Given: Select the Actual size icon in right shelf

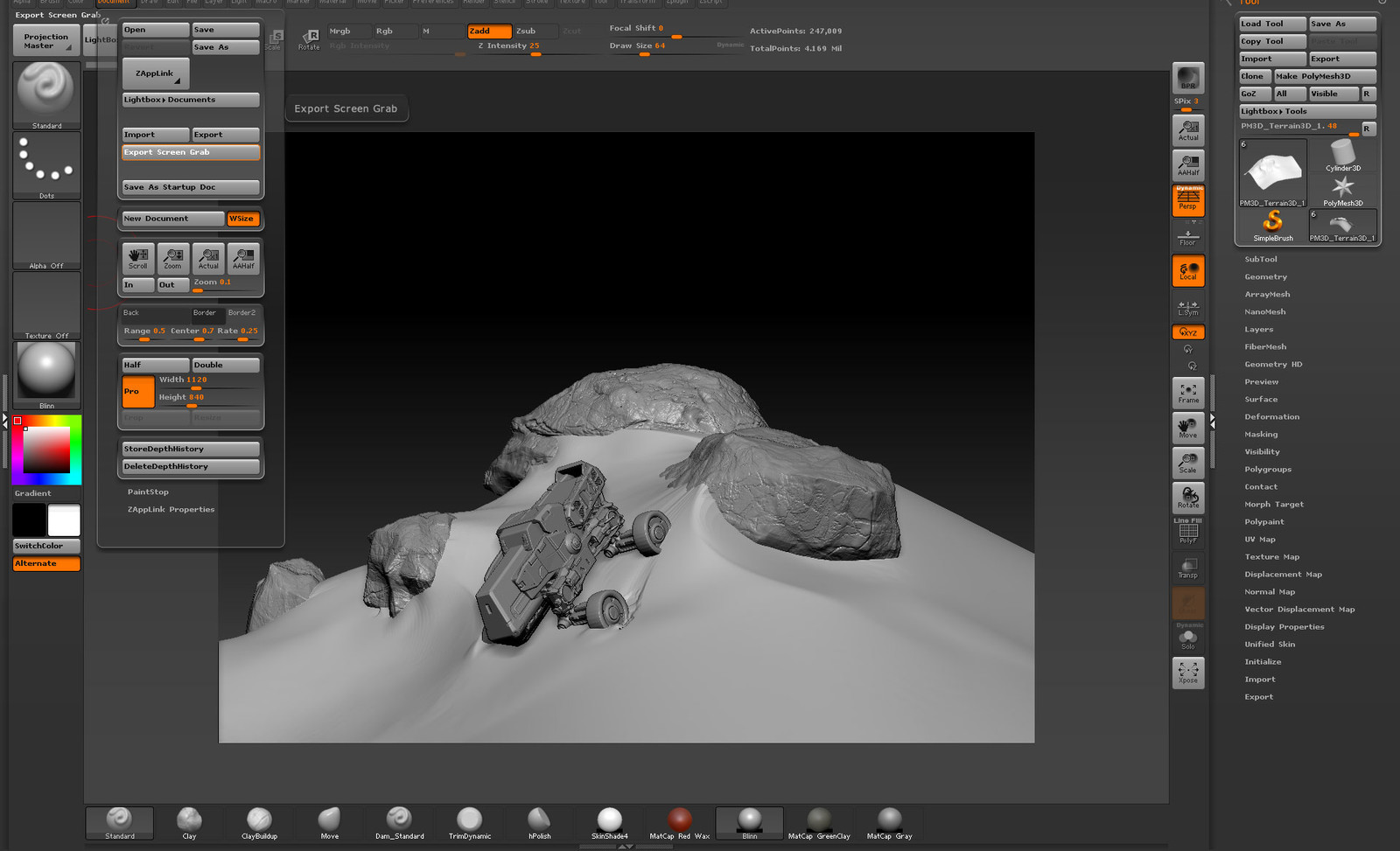Looking at the screenshot, I should (x=1188, y=130).
